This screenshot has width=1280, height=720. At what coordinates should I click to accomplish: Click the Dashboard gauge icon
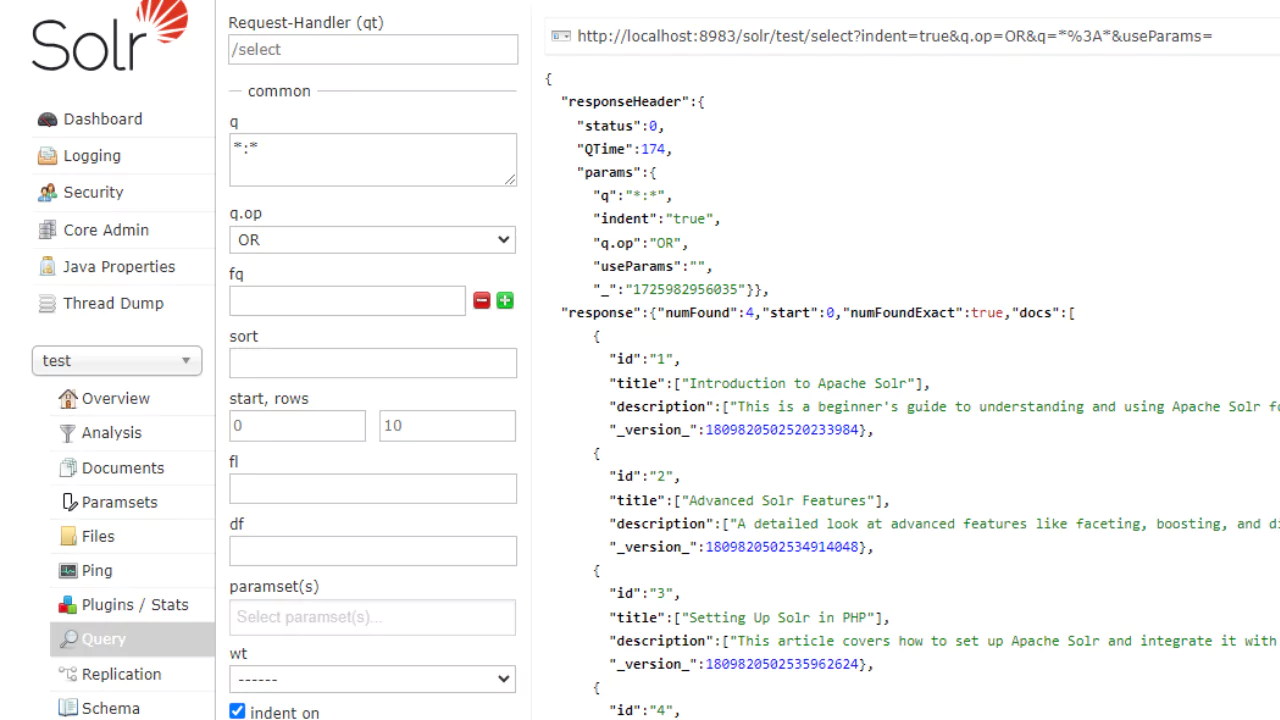coord(47,119)
